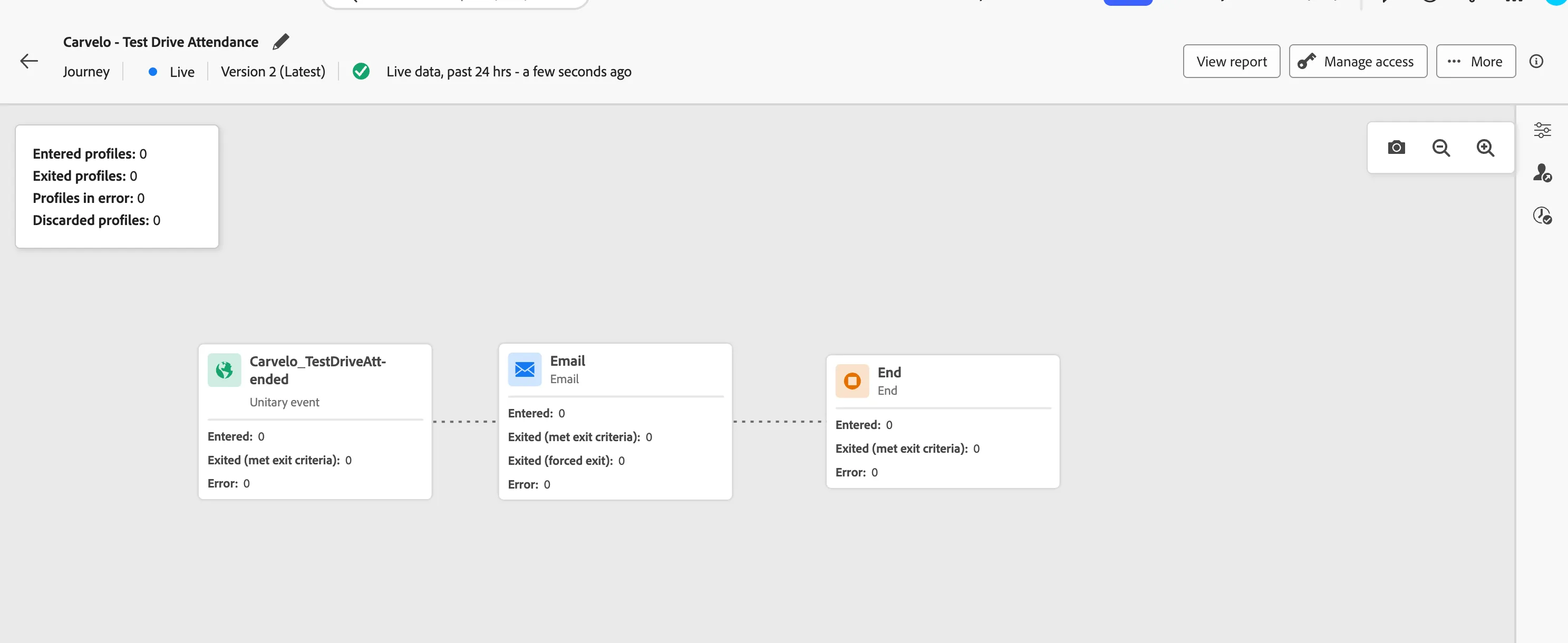Click the Journey breadcrumb label
The image size is (1568, 643).
[86, 72]
